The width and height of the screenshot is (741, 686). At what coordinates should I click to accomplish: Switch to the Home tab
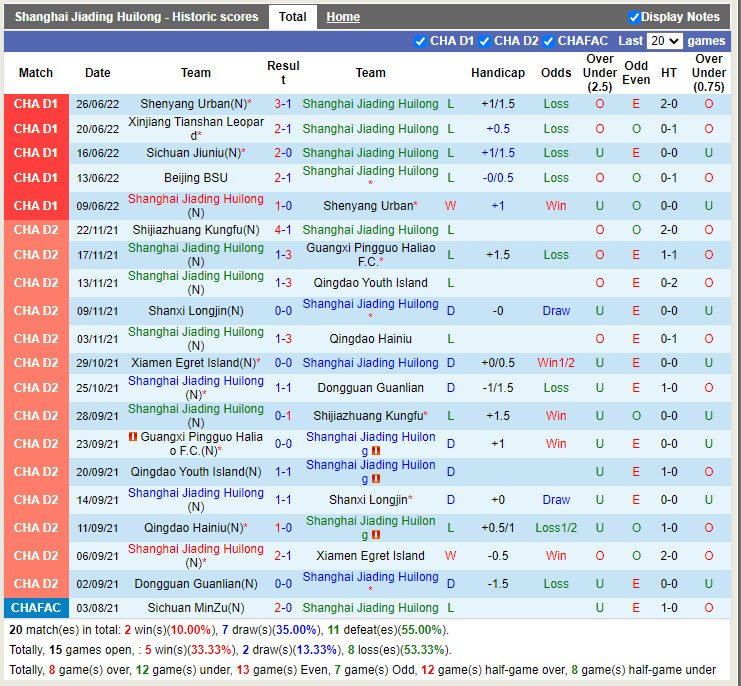(x=343, y=17)
